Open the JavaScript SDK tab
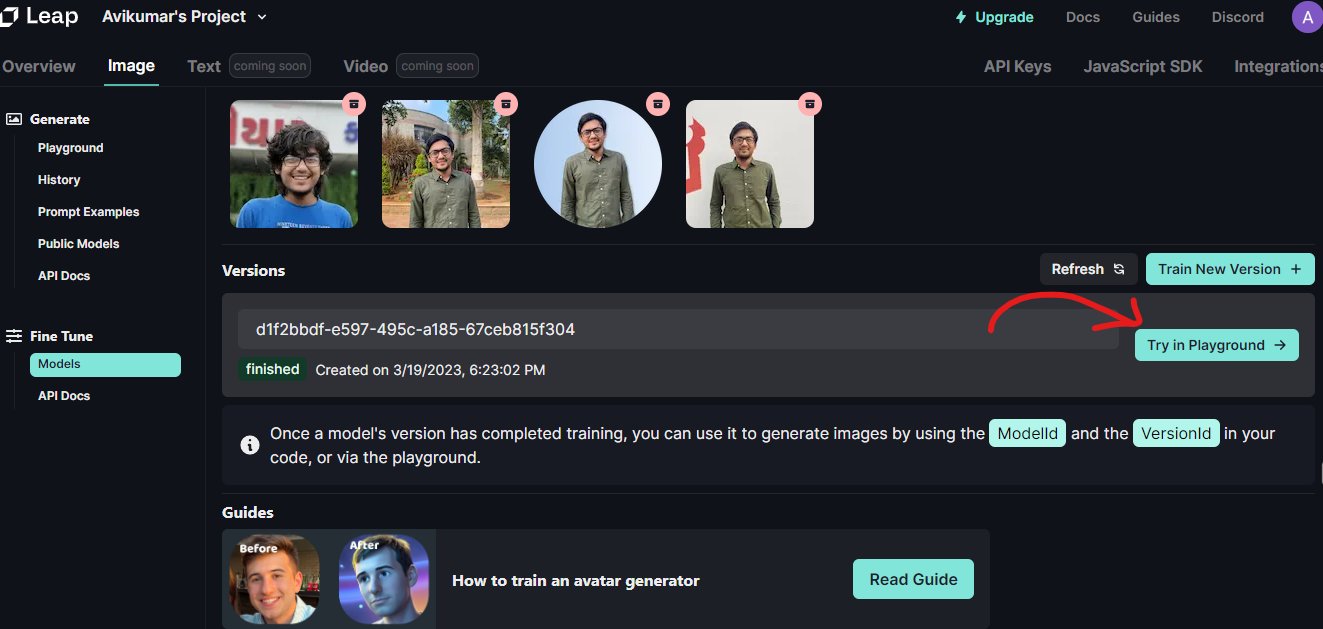1323x629 pixels. [1143, 66]
